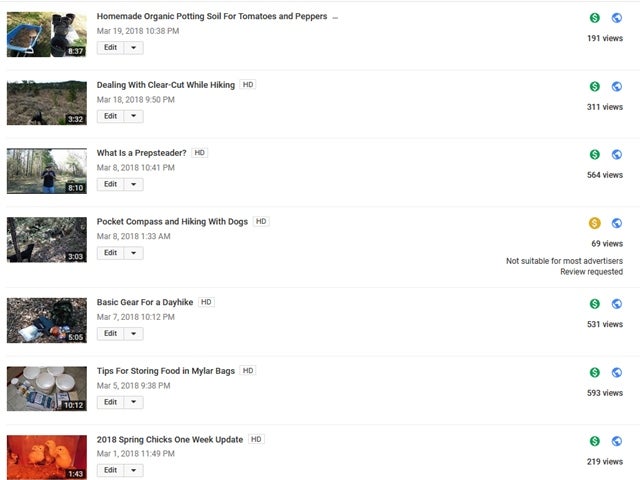Open the orange chicks video thumbnail
The image size is (640, 480).
tap(47, 457)
